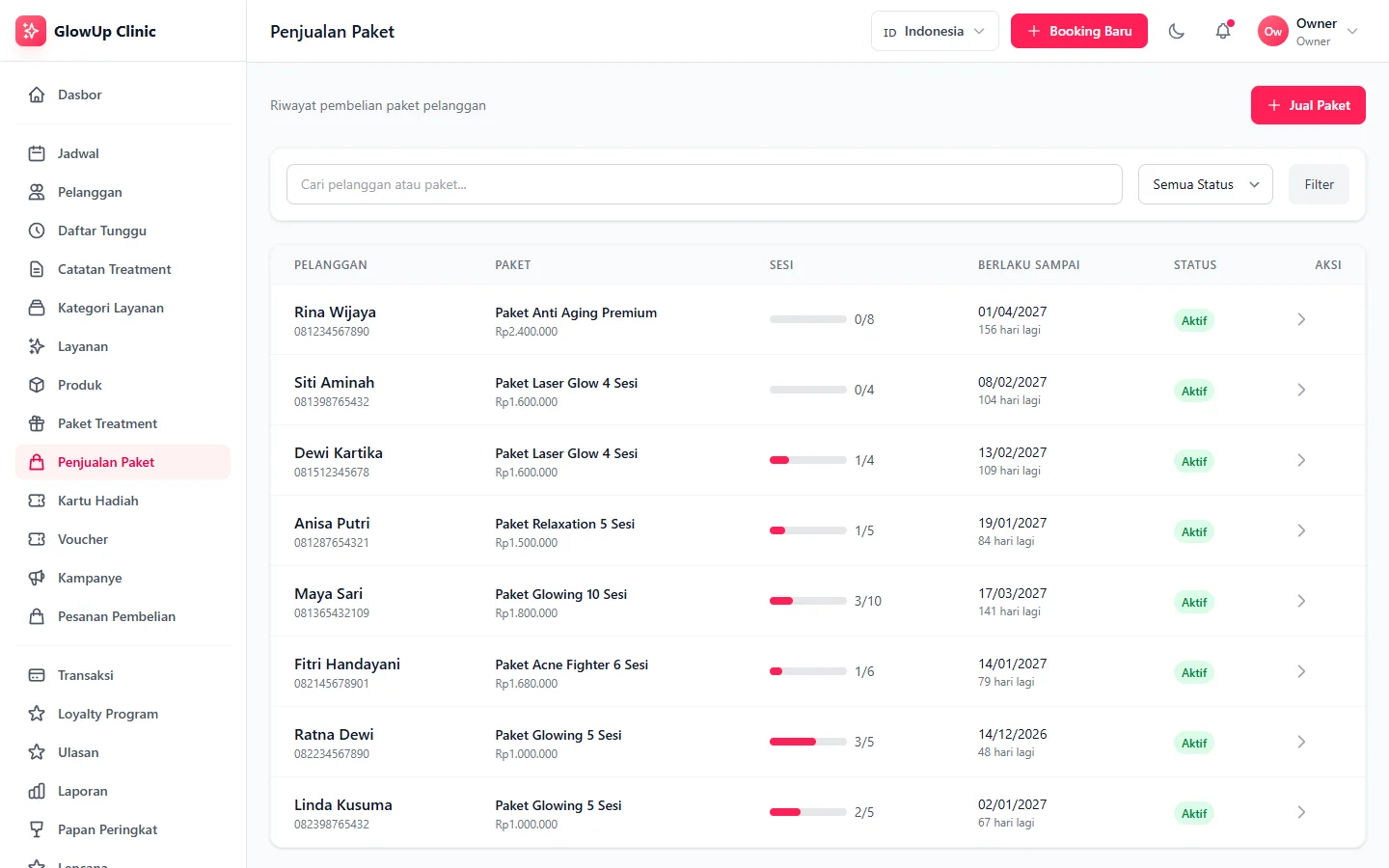Click the Daftar Tunggu clock icon
The image size is (1389, 868).
click(x=37, y=231)
